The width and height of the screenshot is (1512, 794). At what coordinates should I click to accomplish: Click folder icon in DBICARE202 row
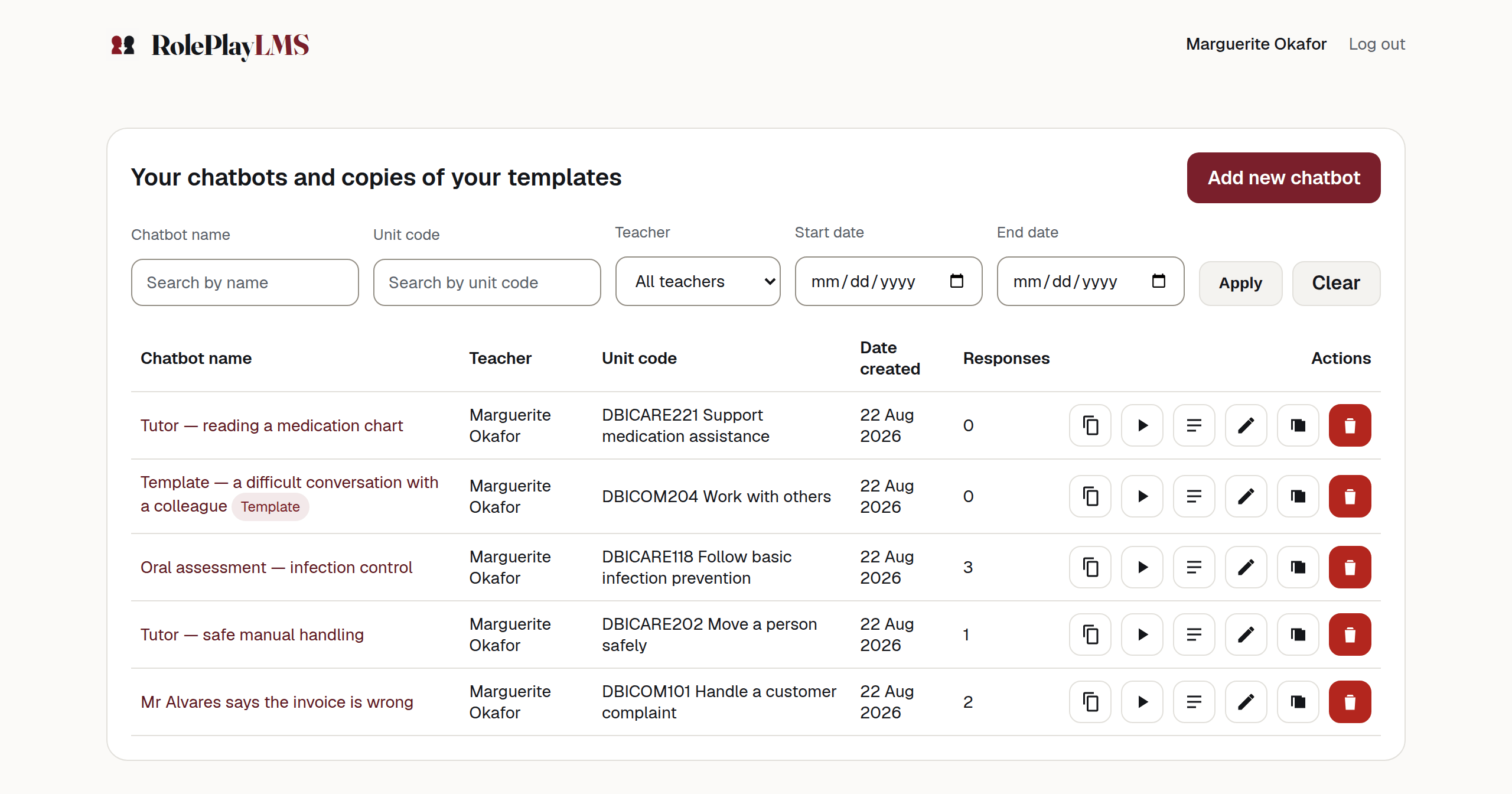(1298, 634)
